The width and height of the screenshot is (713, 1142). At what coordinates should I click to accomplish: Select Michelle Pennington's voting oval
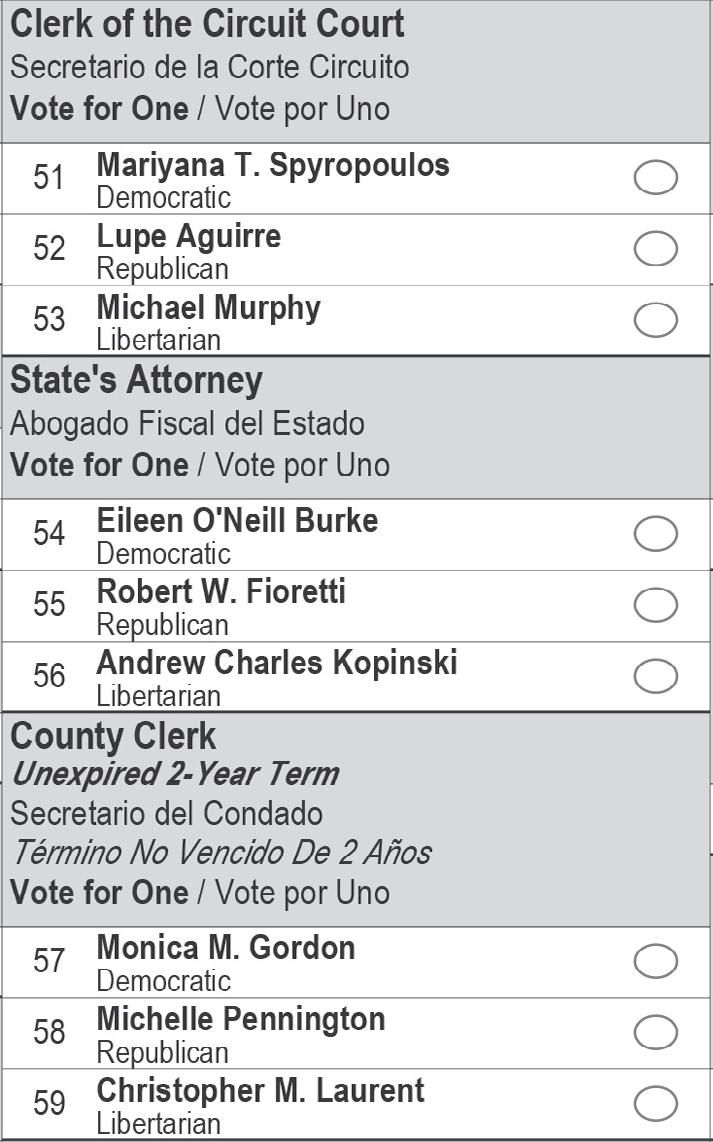655,1033
